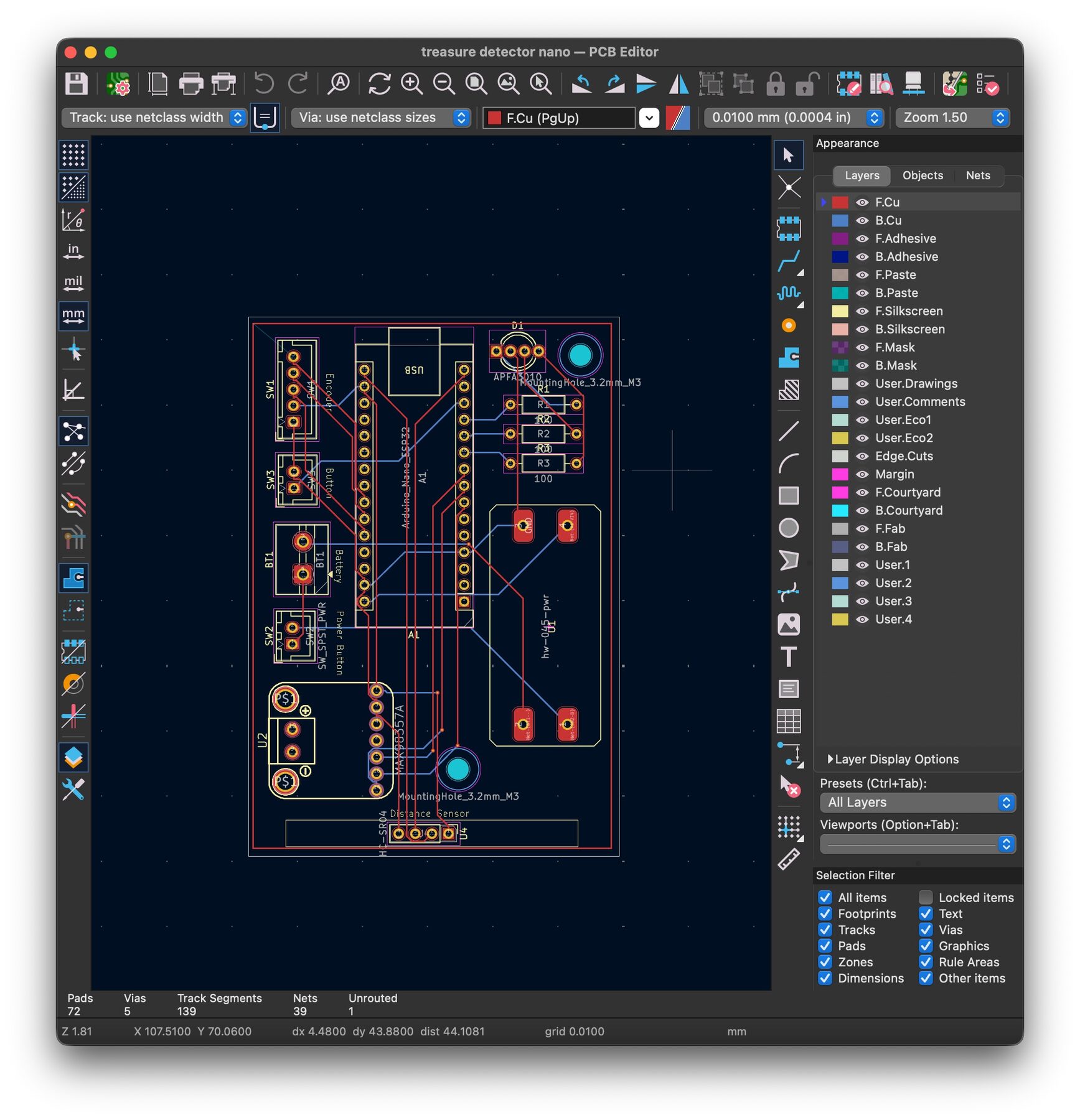Mirror selection horizontally

(679, 83)
